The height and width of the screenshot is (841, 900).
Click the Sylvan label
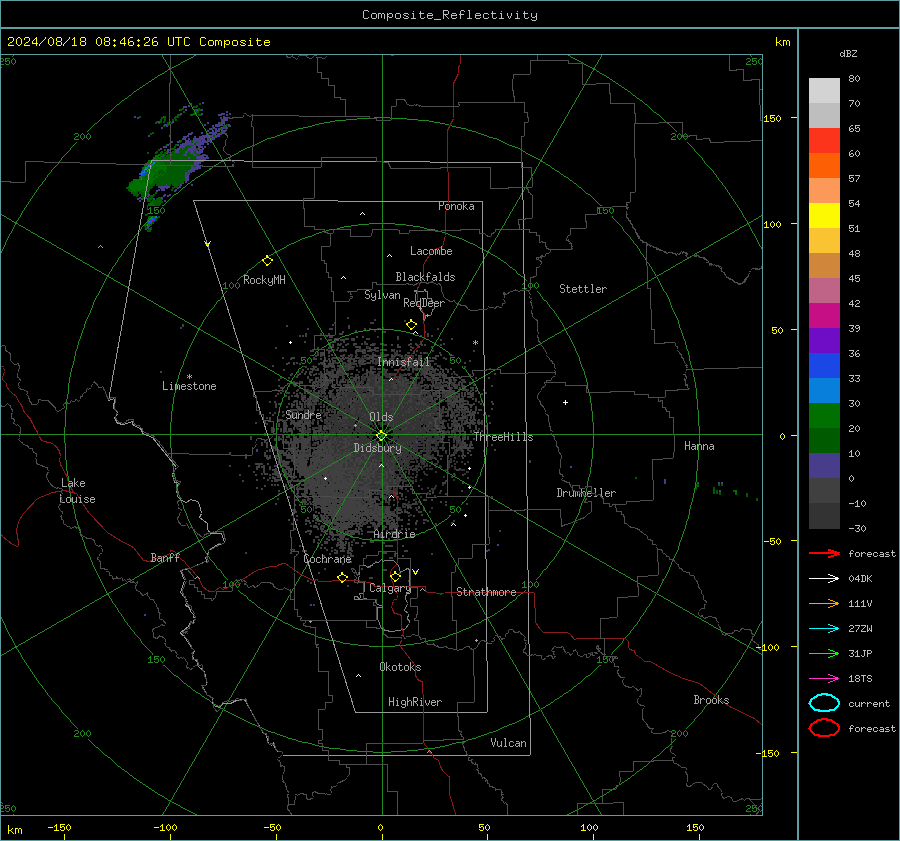pos(382,295)
